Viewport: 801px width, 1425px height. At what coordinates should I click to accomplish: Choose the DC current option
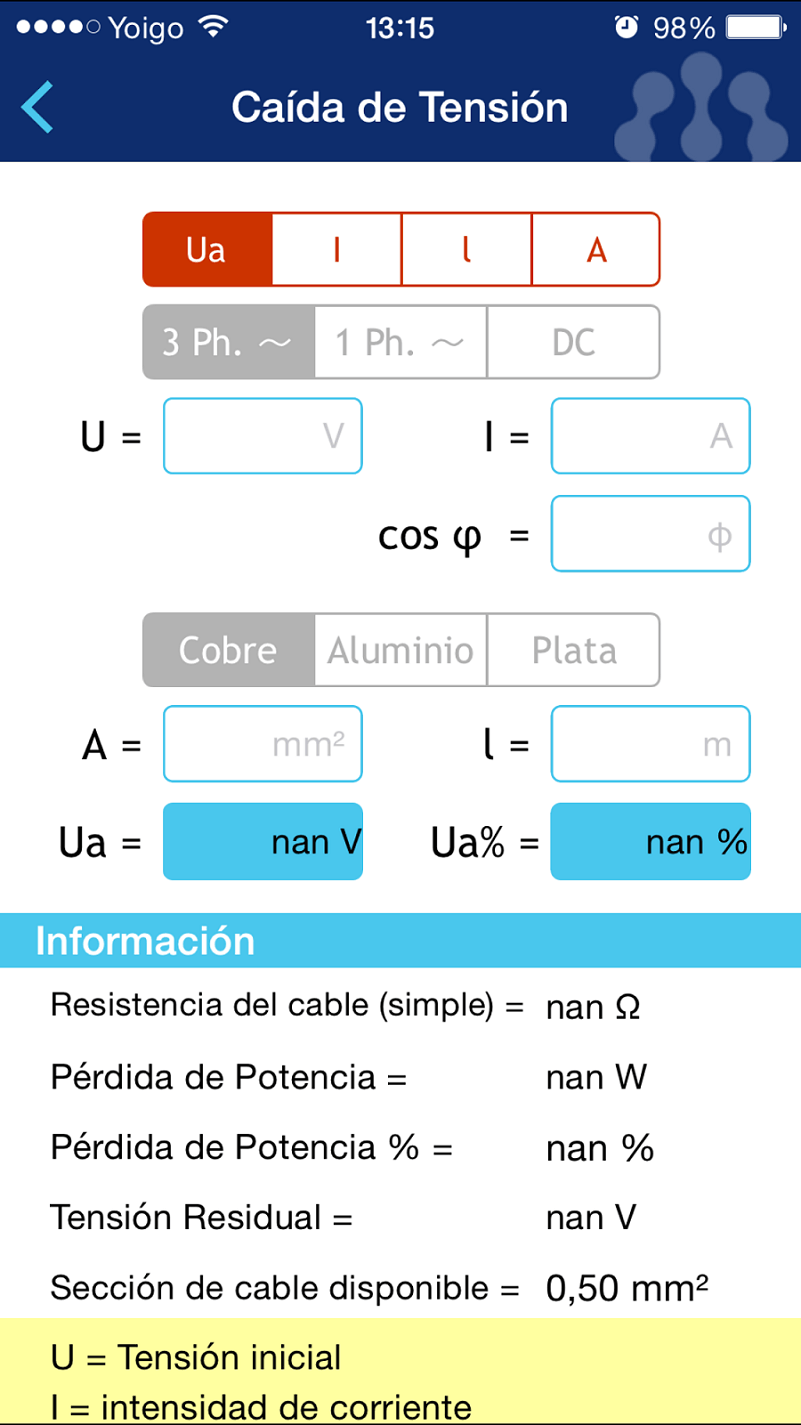(573, 342)
